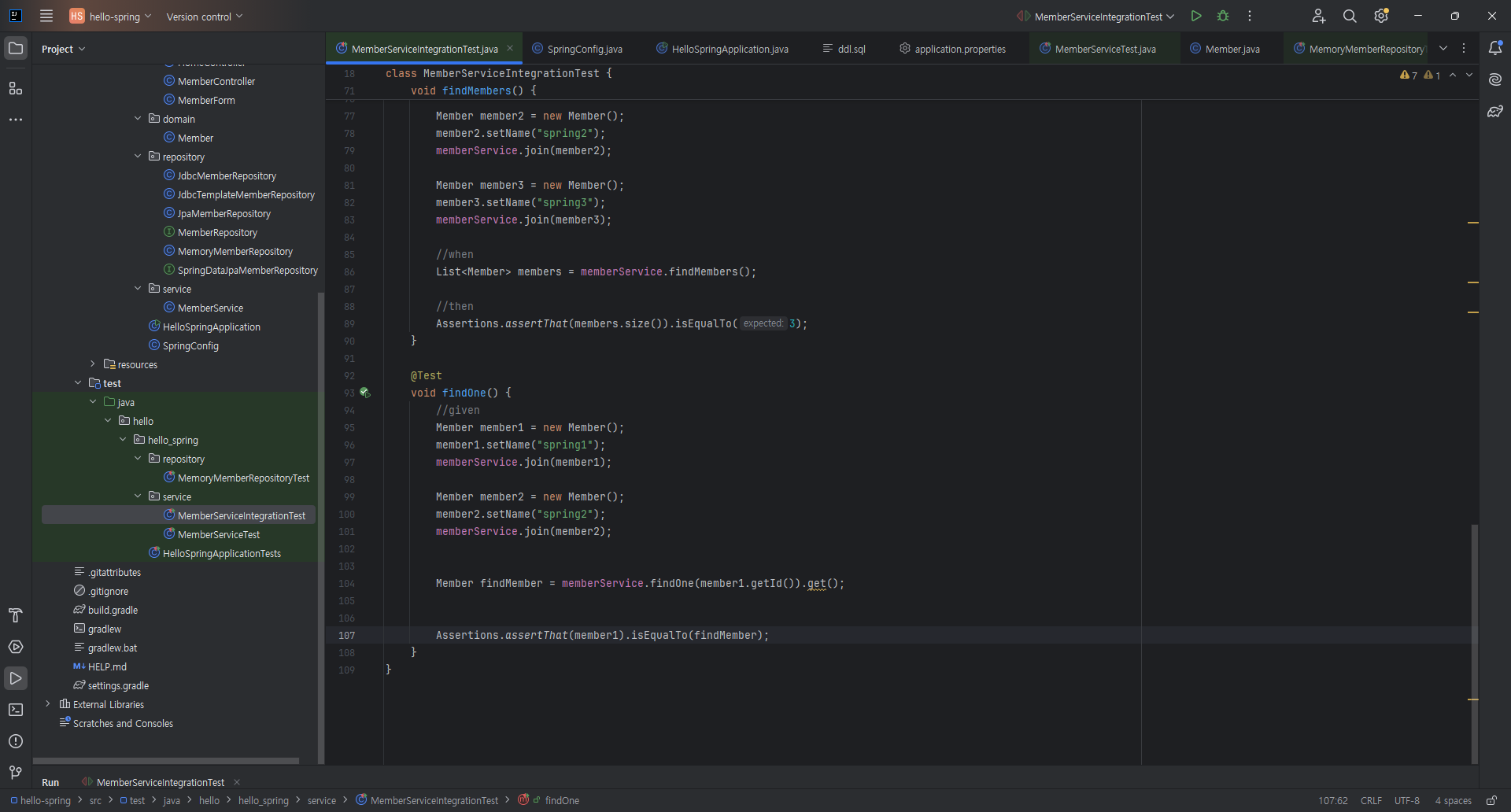Click line 107 assertThat code line

click(602, 635)
